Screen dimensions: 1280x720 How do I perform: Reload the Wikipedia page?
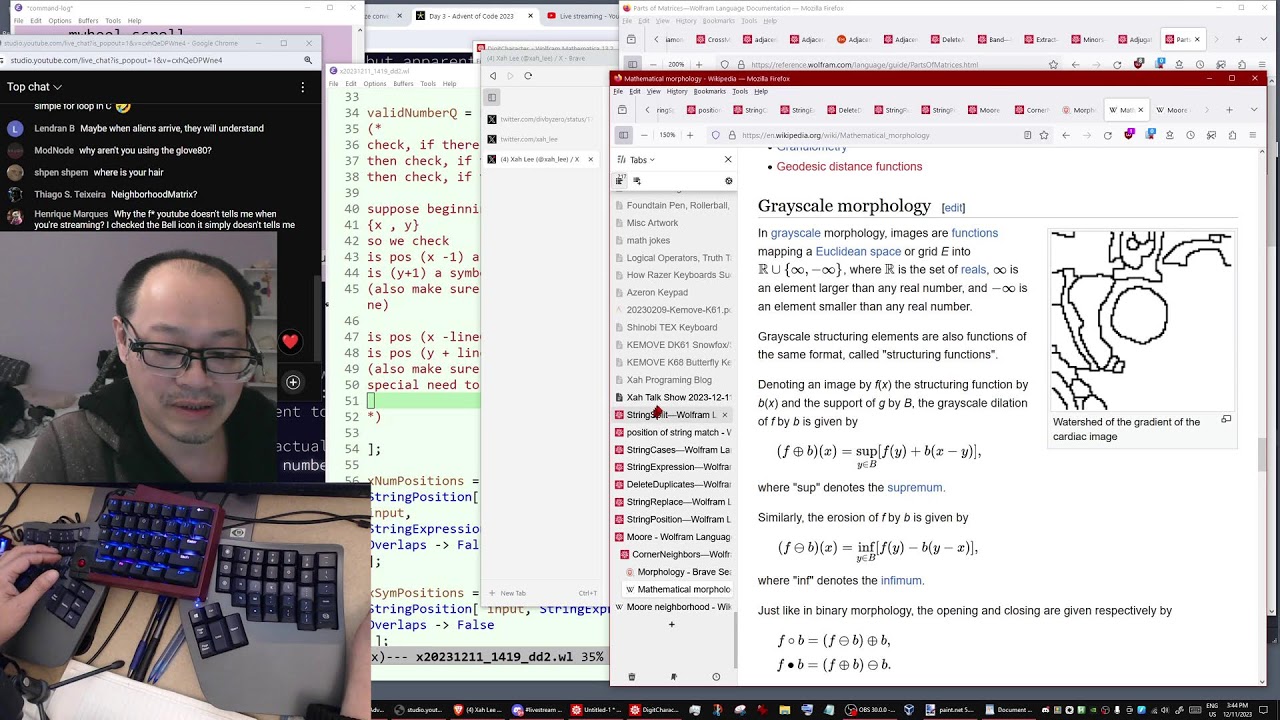1107,135
